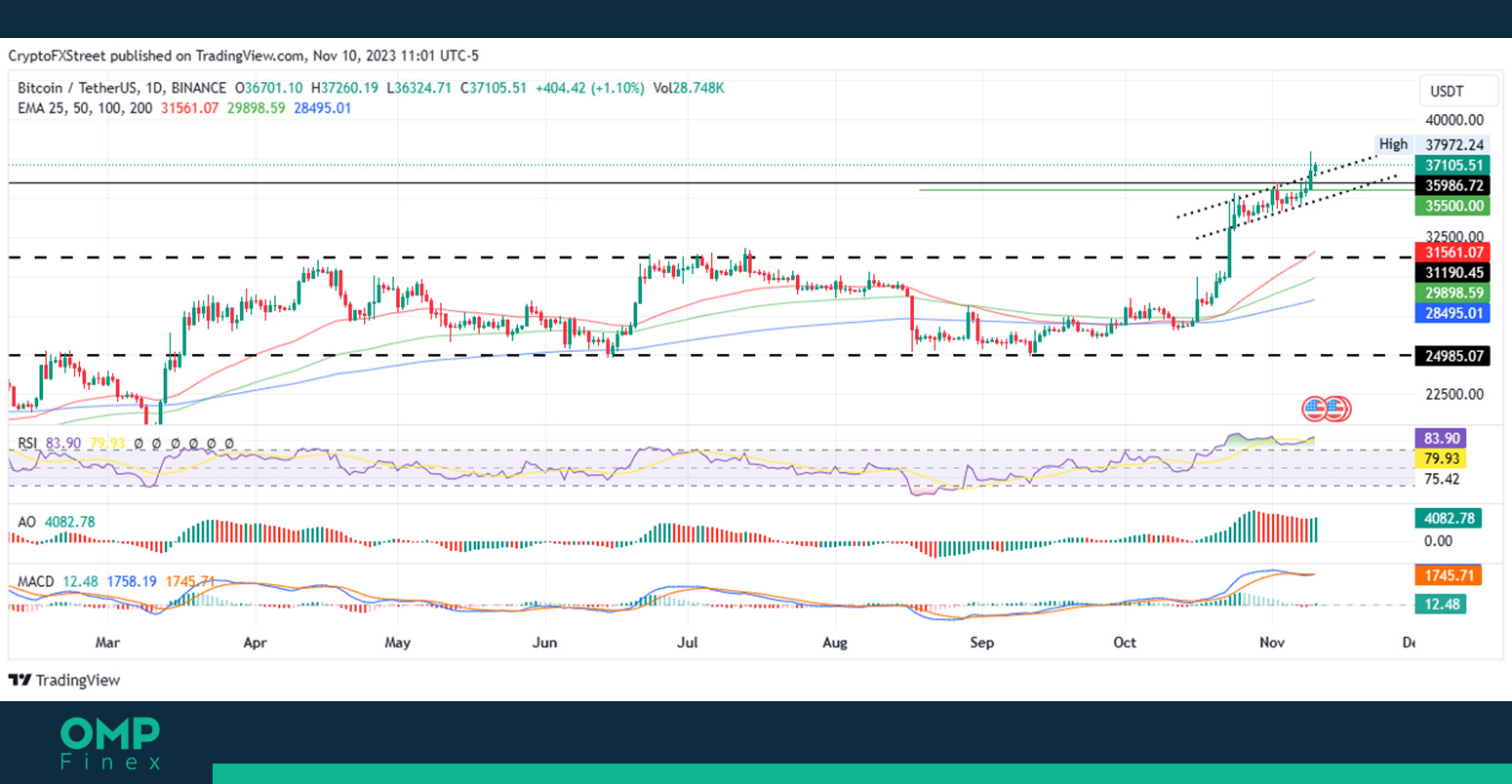This screenshot has width=1512, height=784.
Task: Click the red 31561.07 value in EMA legend
Action: click(190, 108)
